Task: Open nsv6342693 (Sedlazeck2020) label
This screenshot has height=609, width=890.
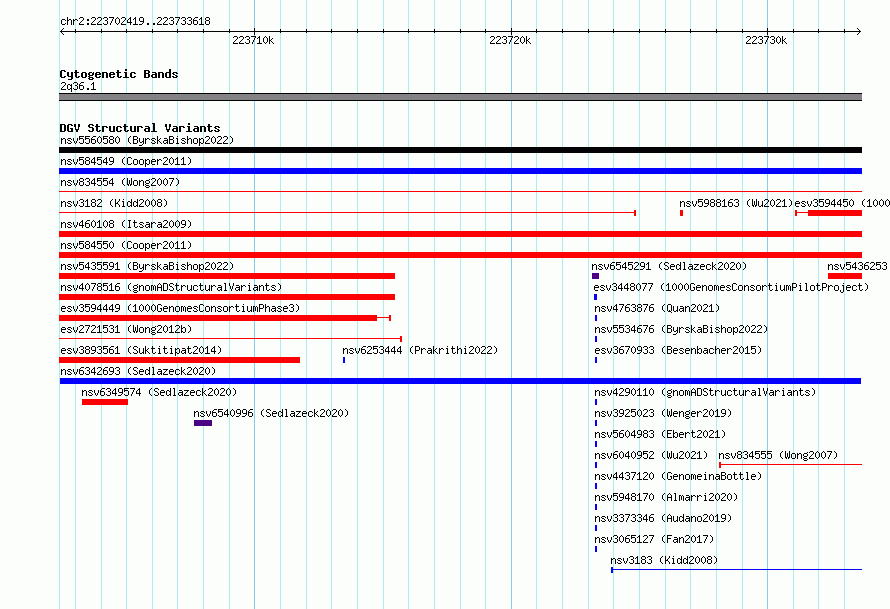Action: (x=138, y=371)
